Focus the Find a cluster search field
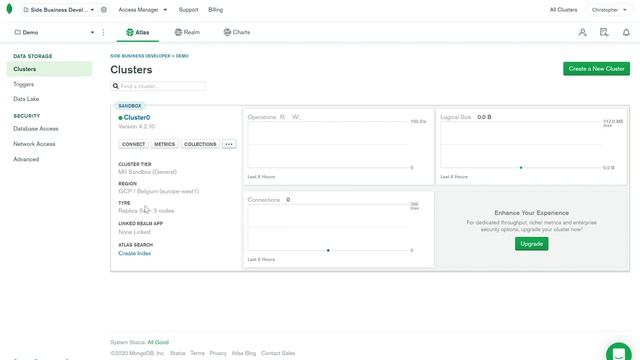 (x=158, y=86)
